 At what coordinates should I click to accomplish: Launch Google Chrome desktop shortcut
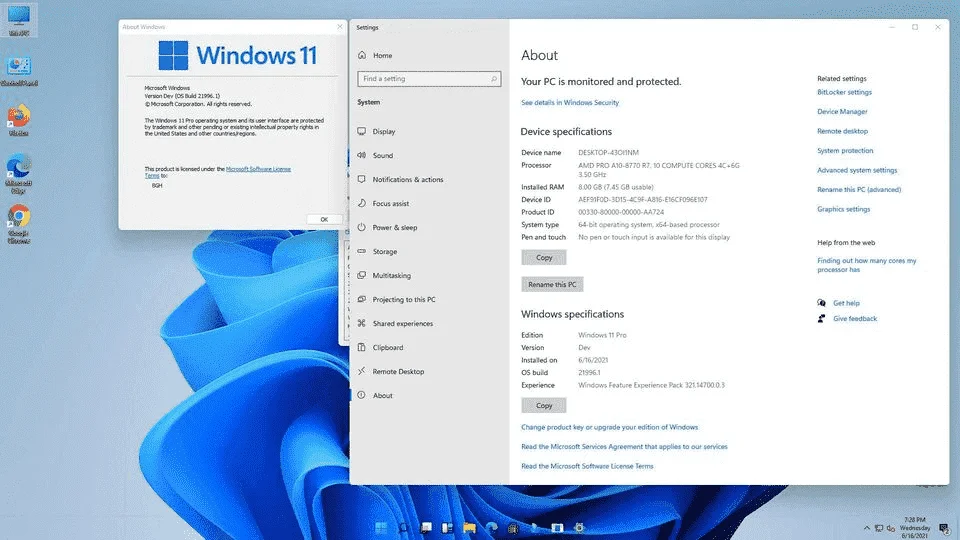19,224
